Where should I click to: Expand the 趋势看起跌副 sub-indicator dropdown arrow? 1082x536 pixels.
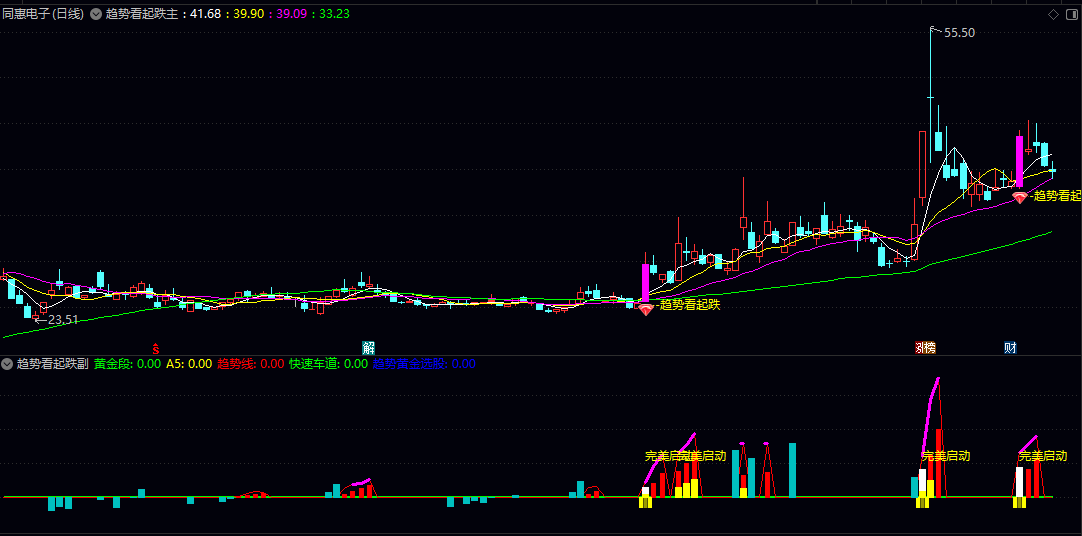click(8, 364)
